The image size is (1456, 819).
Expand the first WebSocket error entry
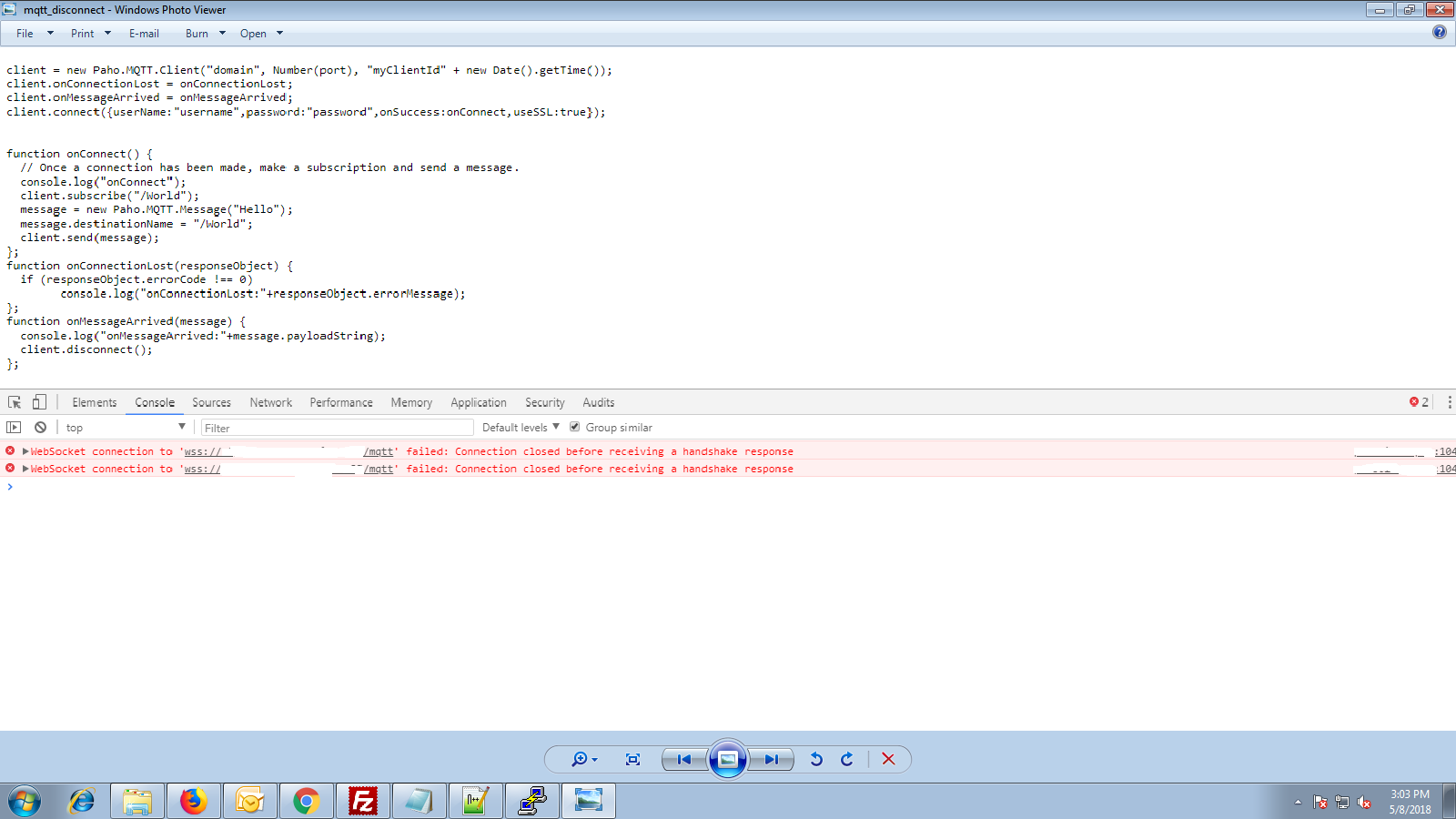tap(25, 451)
